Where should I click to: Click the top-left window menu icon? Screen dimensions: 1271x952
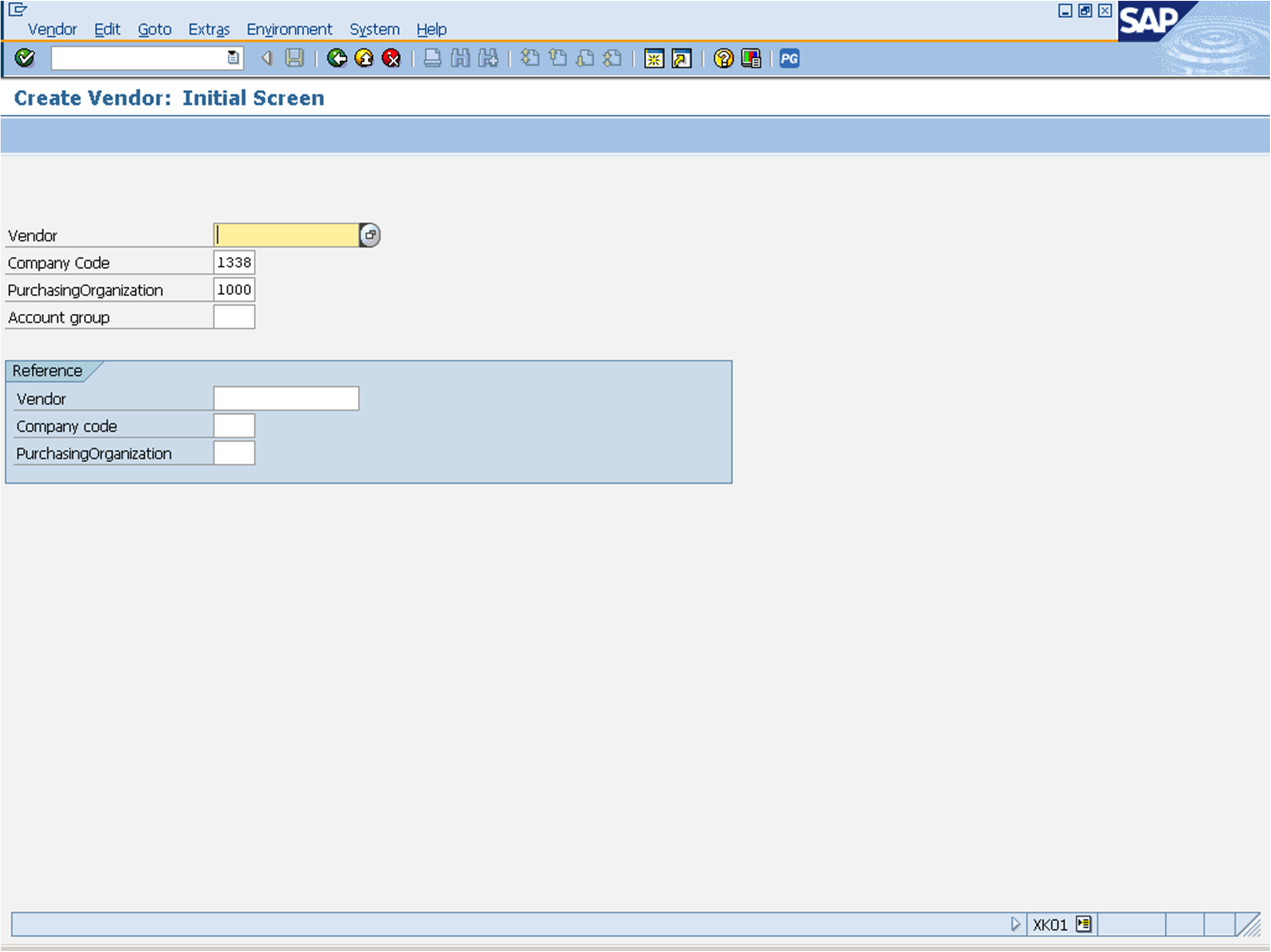18,10
